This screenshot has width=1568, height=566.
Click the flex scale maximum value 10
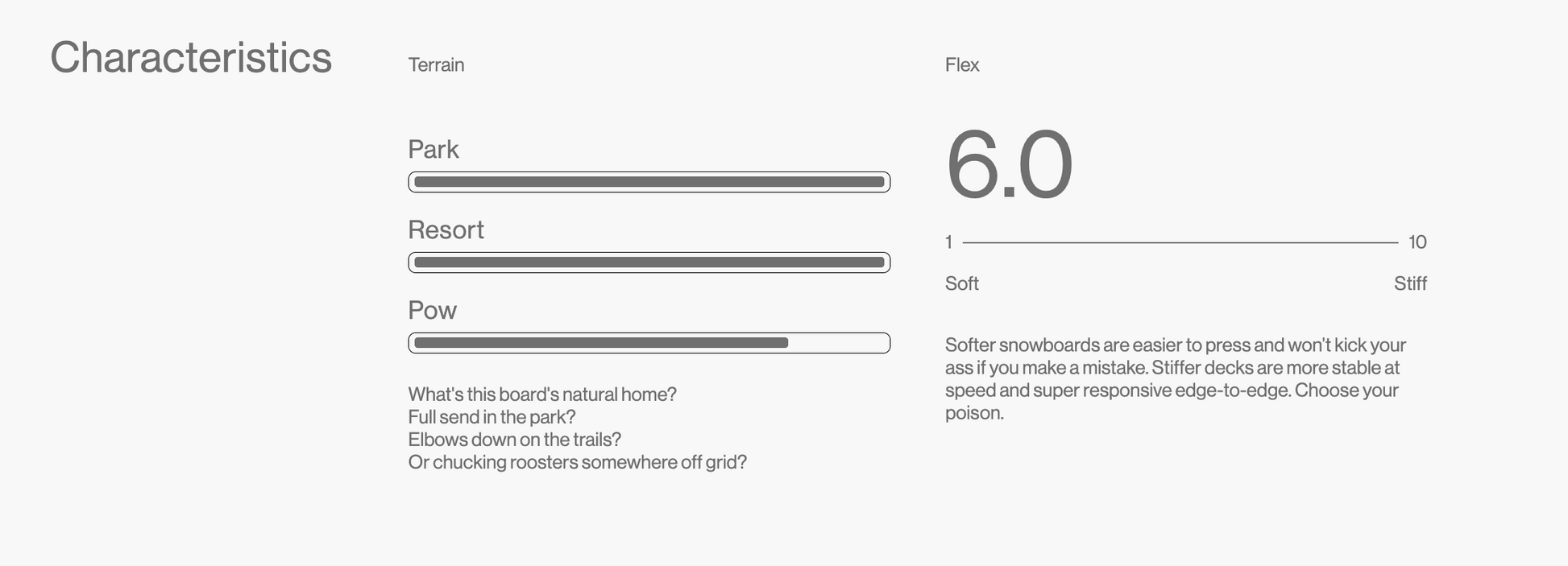1417,242
